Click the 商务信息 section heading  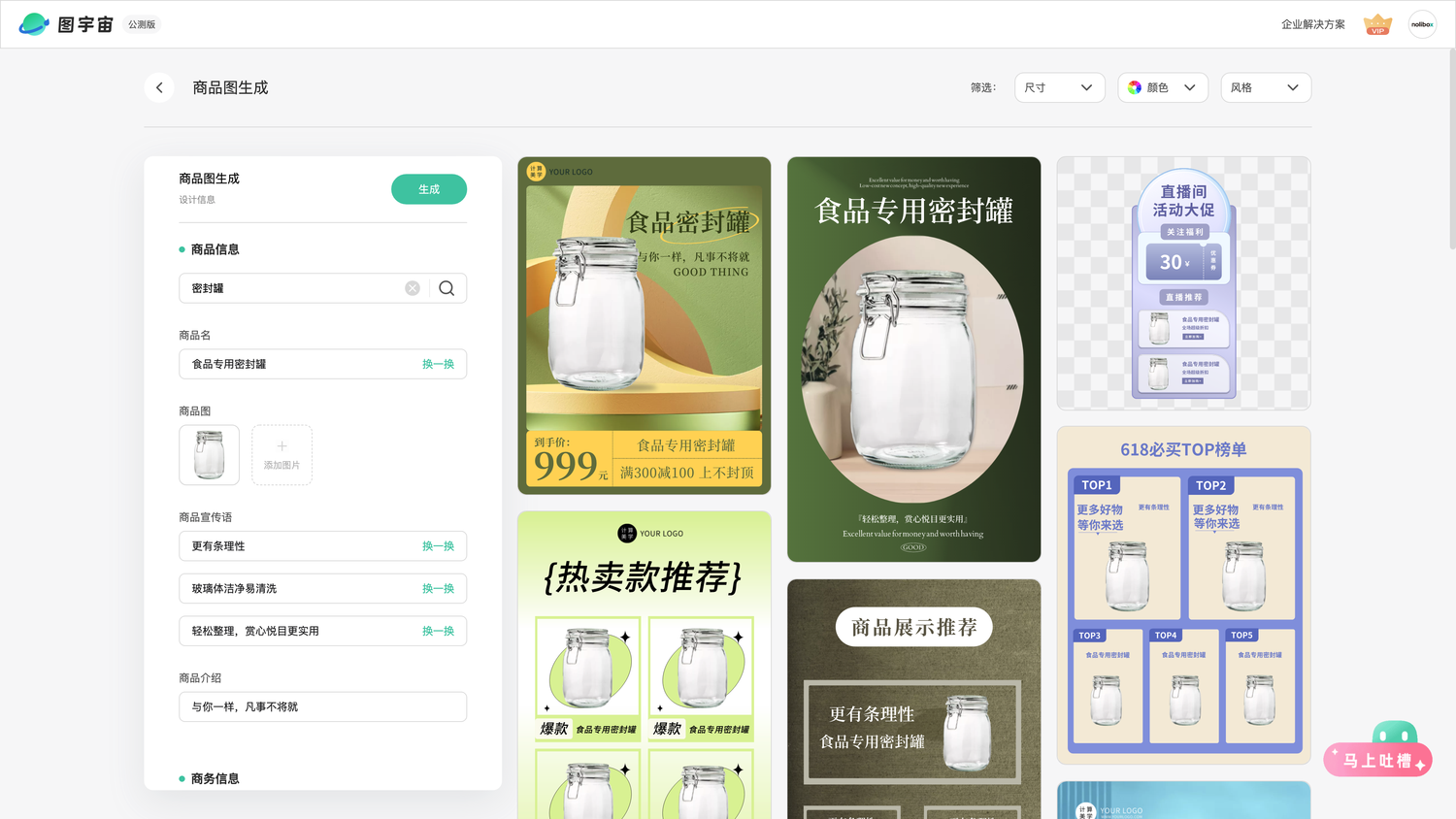[215, 778]
